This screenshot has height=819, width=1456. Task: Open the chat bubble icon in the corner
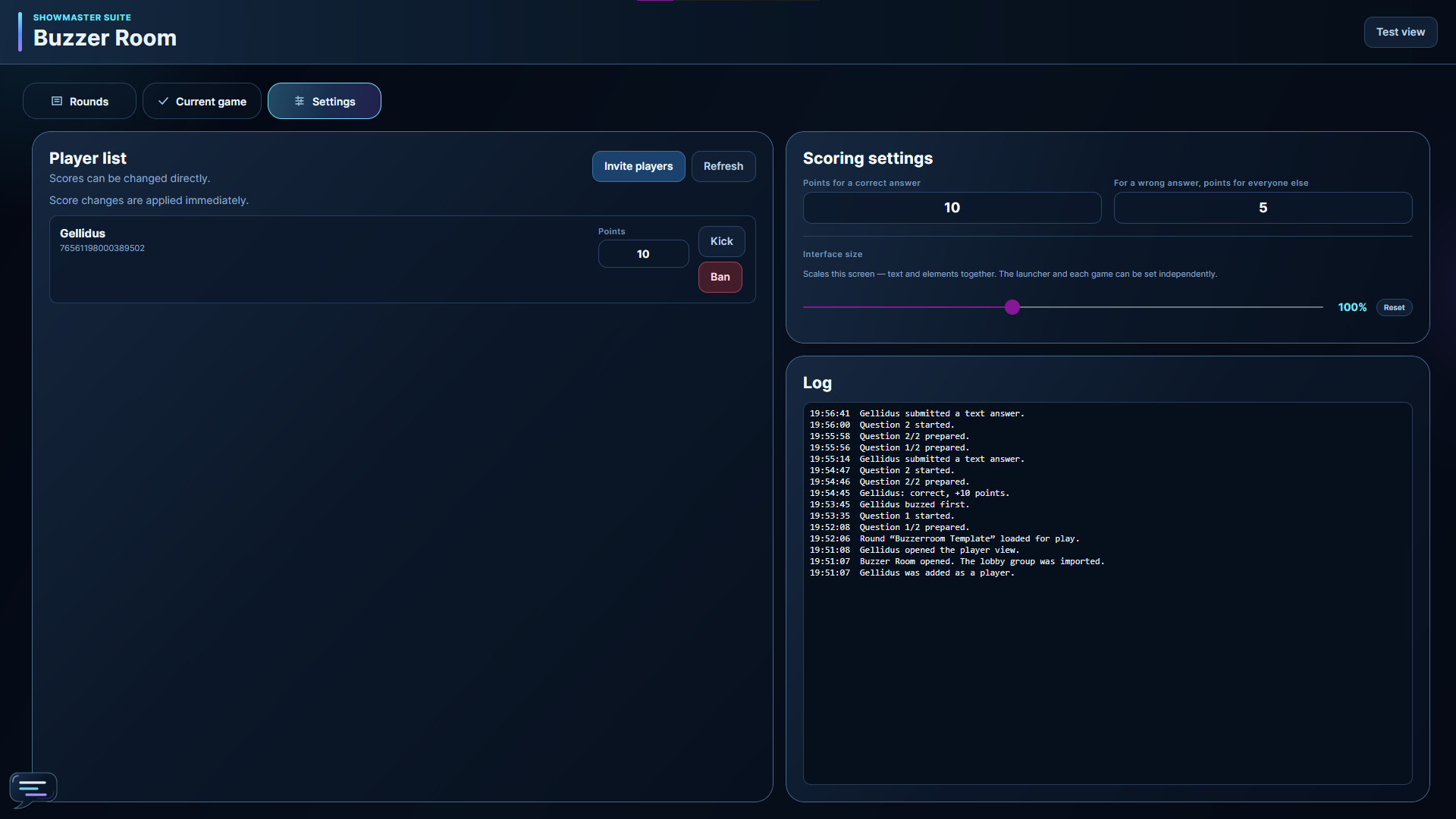[33, 789]
